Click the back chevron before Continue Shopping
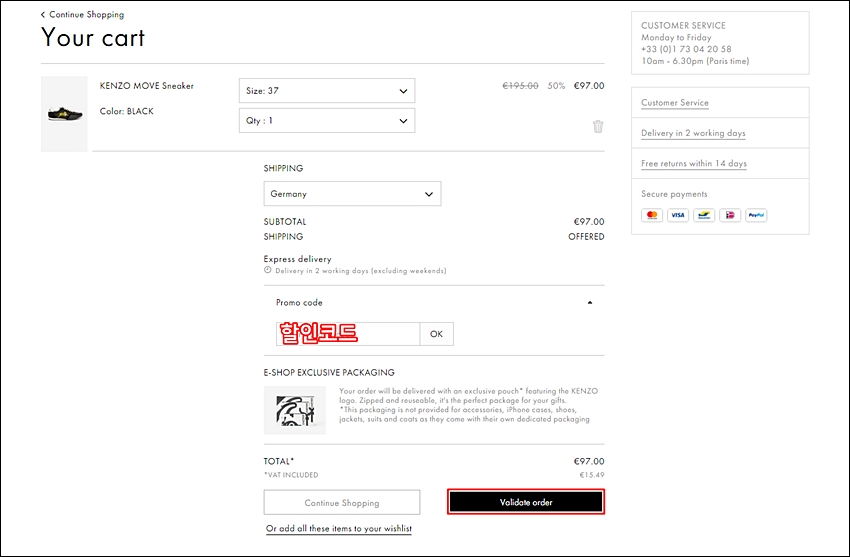Viewport: 850px width, 557px height. (x=43, y=15)
